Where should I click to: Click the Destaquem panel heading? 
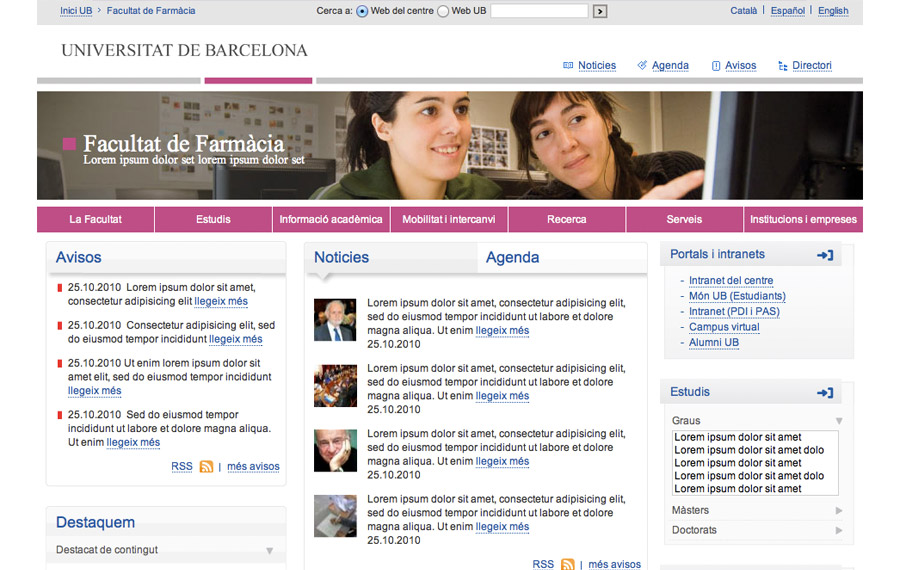[95, 522]
